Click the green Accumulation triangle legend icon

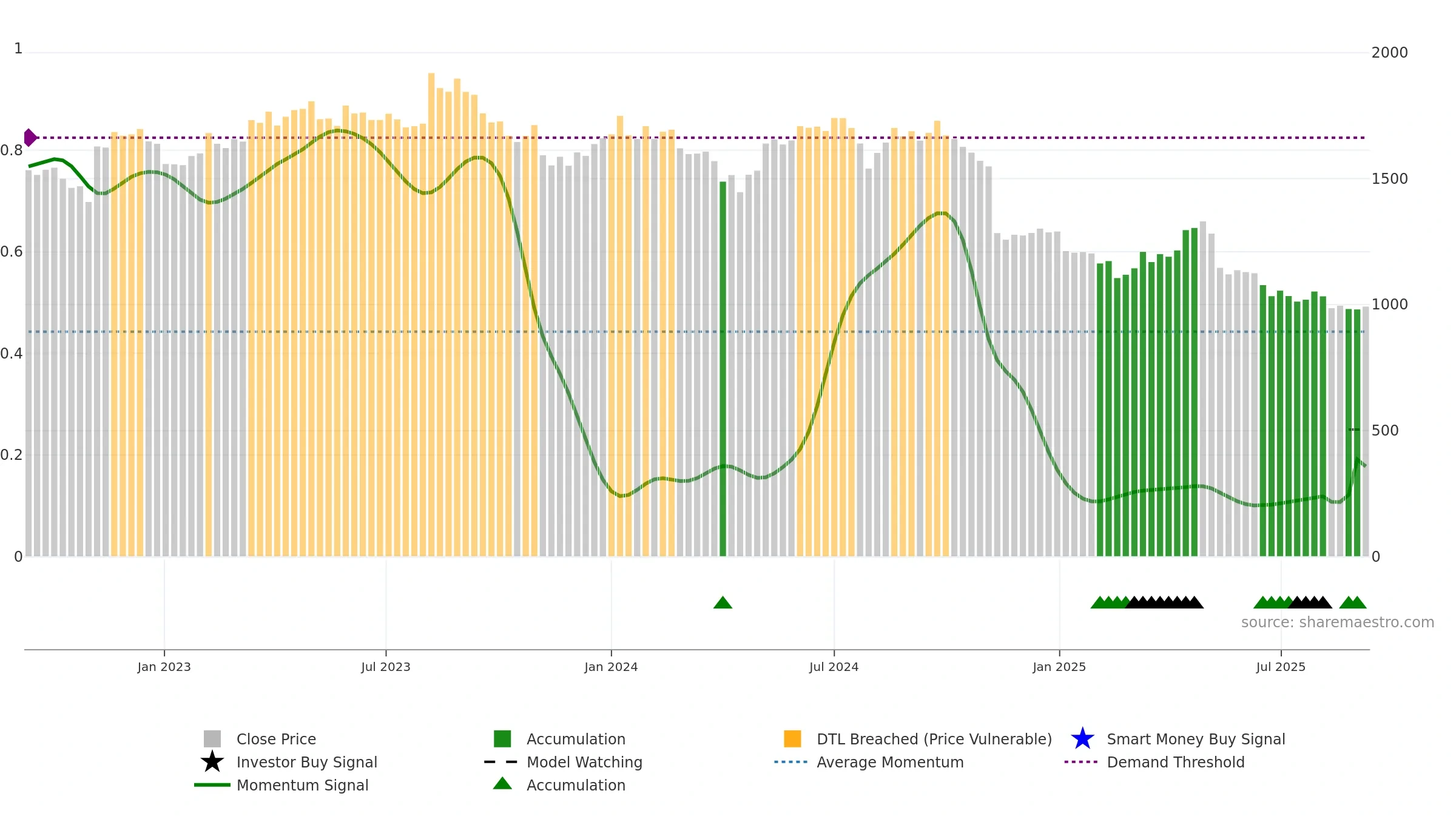point(502,784)
